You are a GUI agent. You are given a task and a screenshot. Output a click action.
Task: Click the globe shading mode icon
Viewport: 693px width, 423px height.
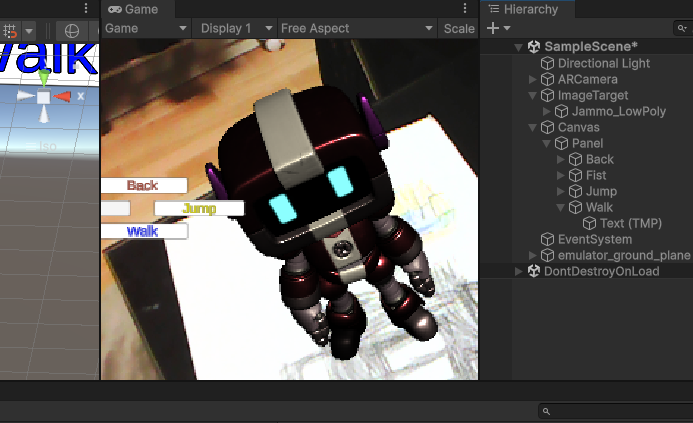point(72,31)
